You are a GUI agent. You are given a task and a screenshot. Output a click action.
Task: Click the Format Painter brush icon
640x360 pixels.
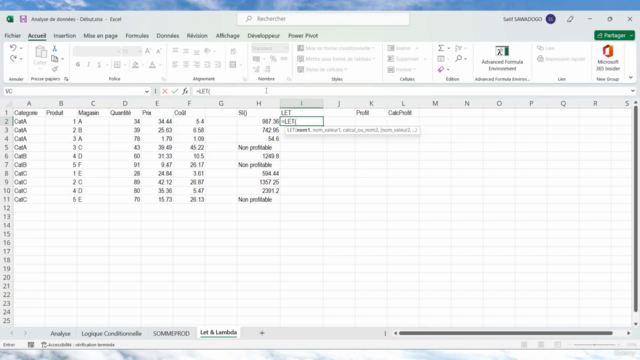(x=54, y=69)
